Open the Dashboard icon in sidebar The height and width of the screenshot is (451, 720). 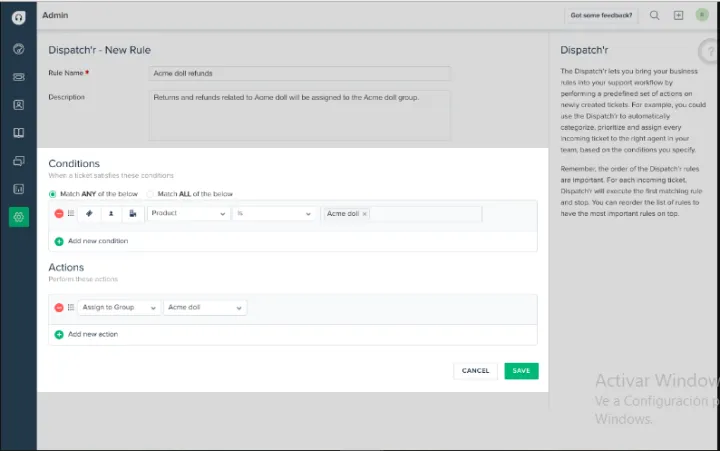point(18,48)
